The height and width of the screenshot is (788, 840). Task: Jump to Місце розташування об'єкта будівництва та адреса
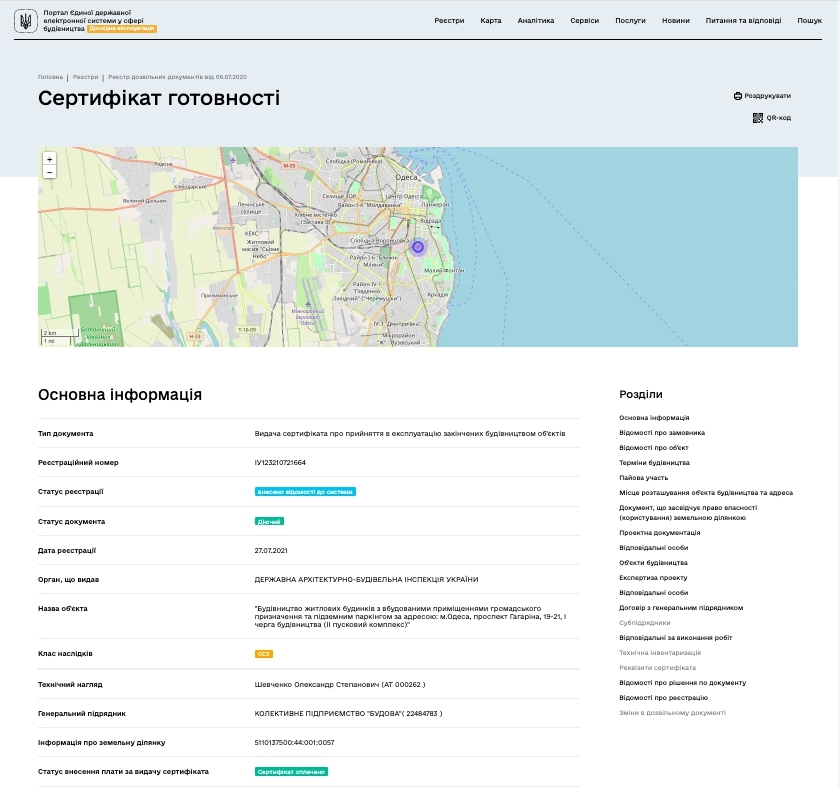click(x=706, y=493)
